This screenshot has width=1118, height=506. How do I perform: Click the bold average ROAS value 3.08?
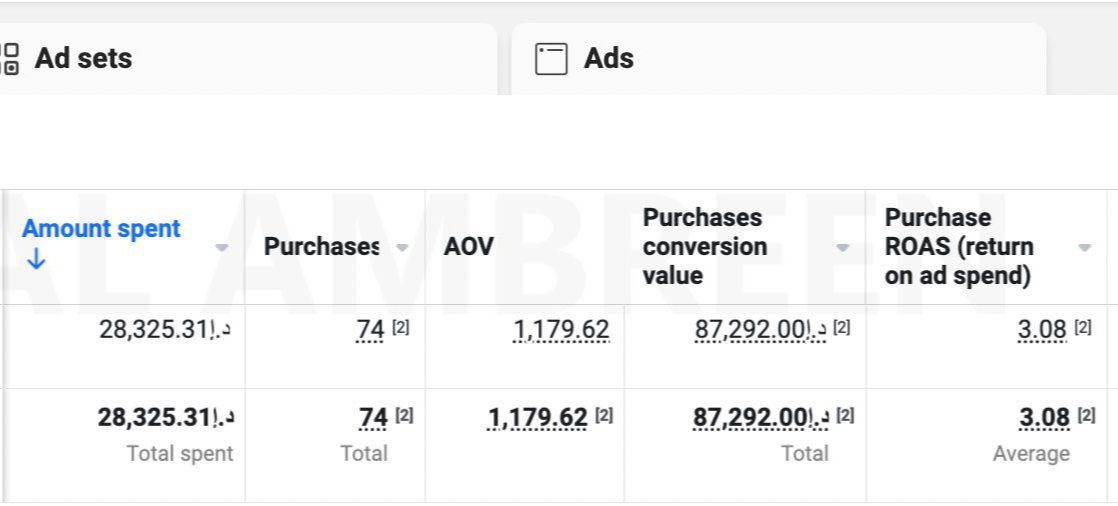(1043, 417)
